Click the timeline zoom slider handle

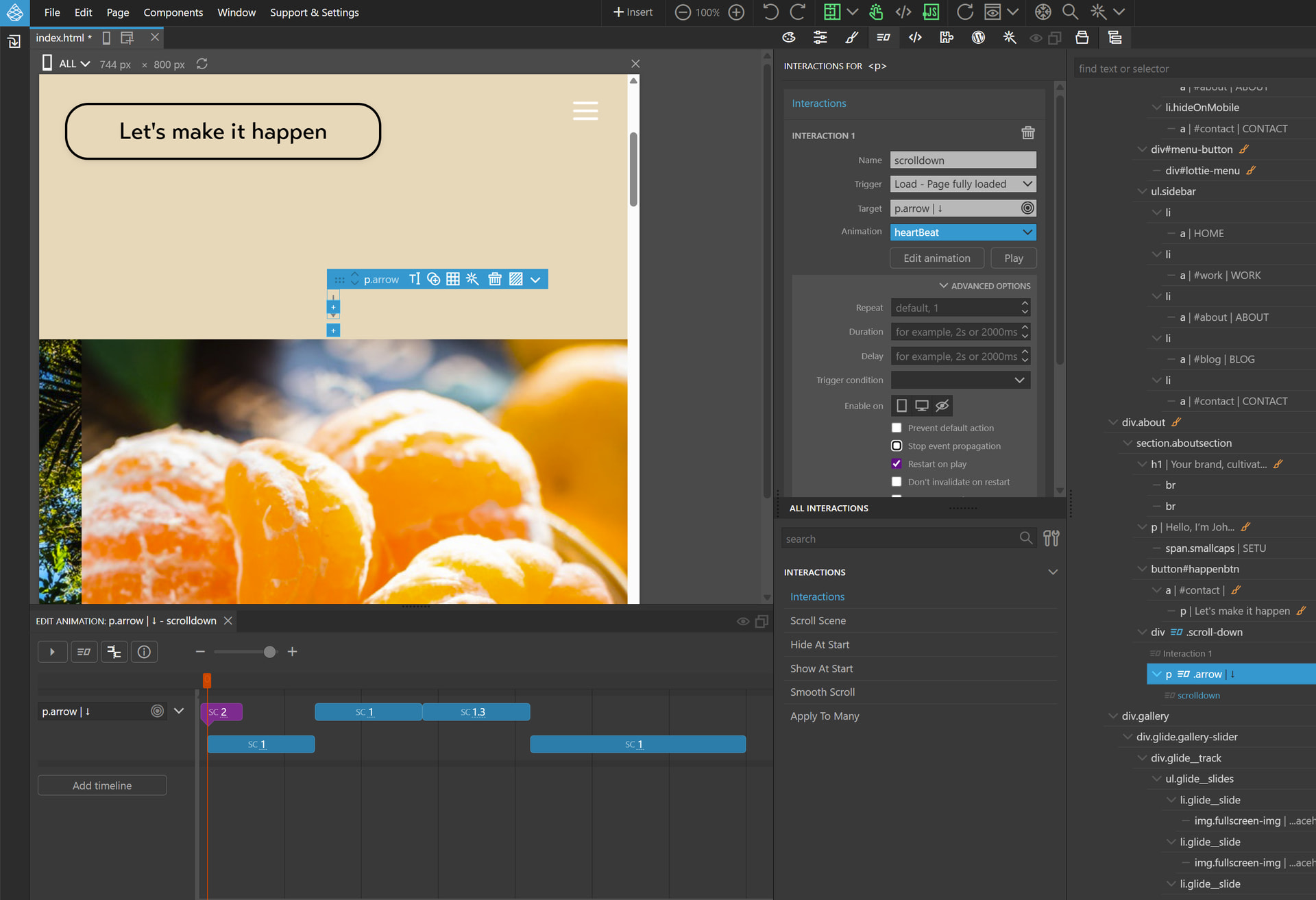pos(270,652)
